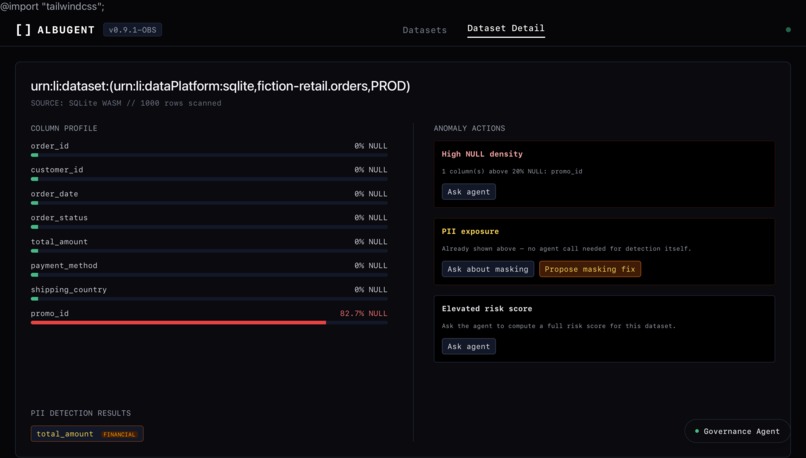
Task: Click the green status dot in header
Action: click(788, 30)
